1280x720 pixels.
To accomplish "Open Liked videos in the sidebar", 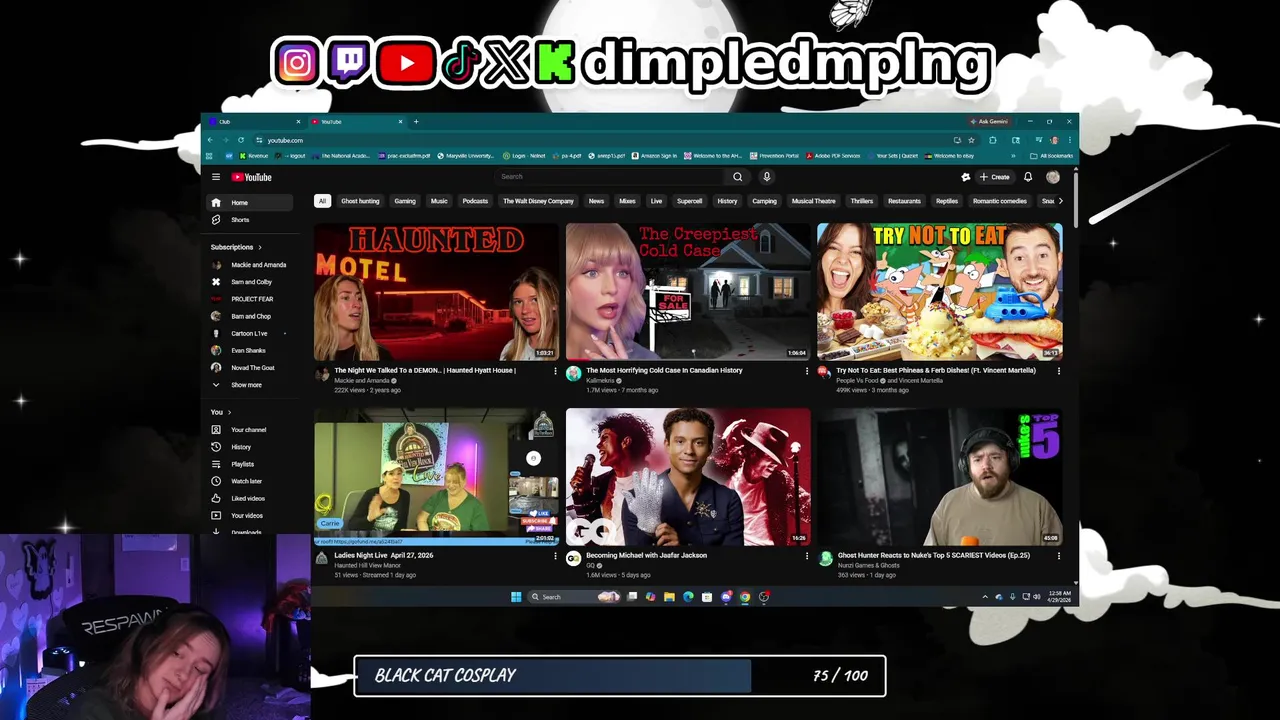I will click(x=250, y=498).
